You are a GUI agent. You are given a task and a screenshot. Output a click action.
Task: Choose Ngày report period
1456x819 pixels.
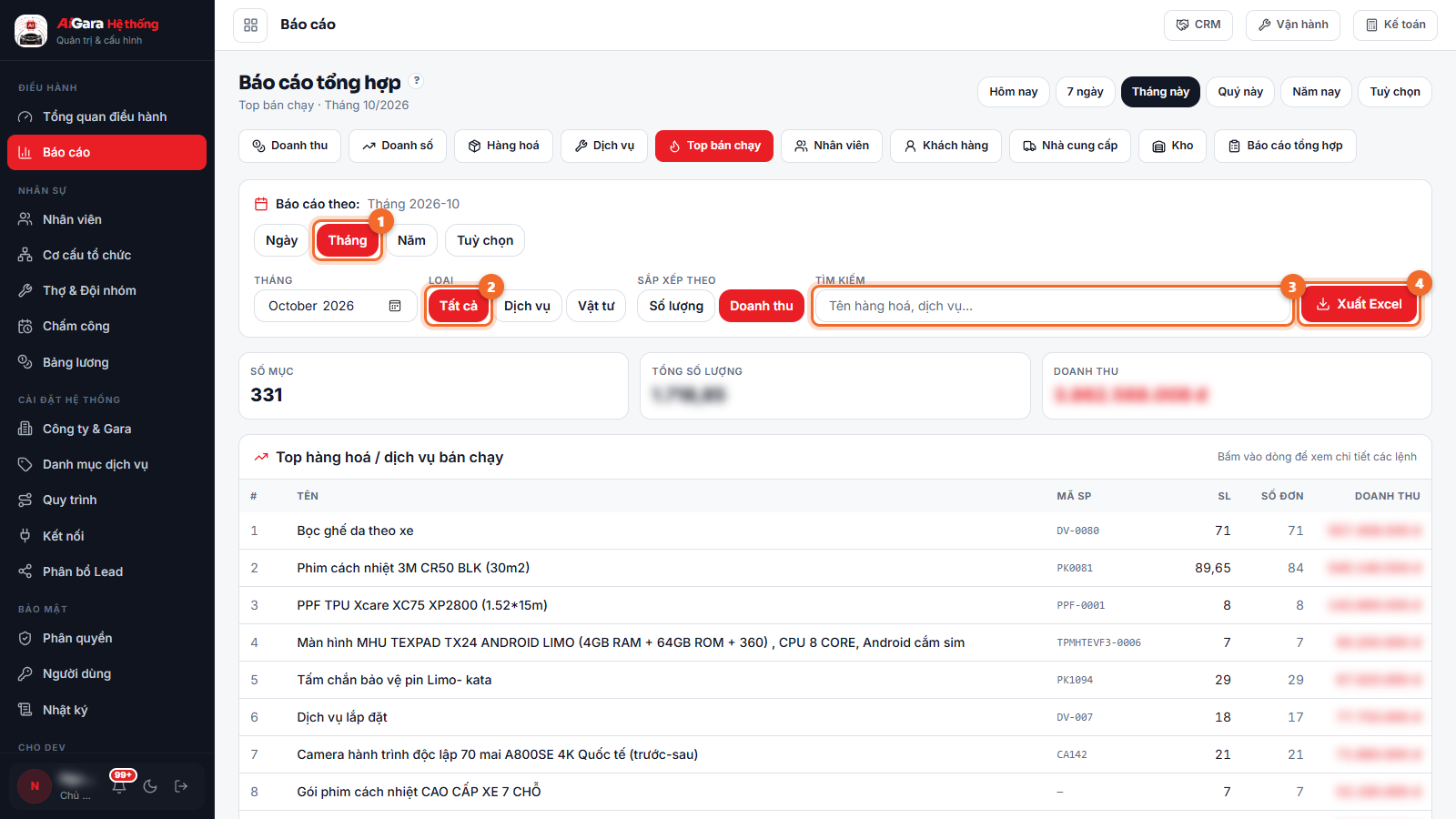click(x=282, y=240)
